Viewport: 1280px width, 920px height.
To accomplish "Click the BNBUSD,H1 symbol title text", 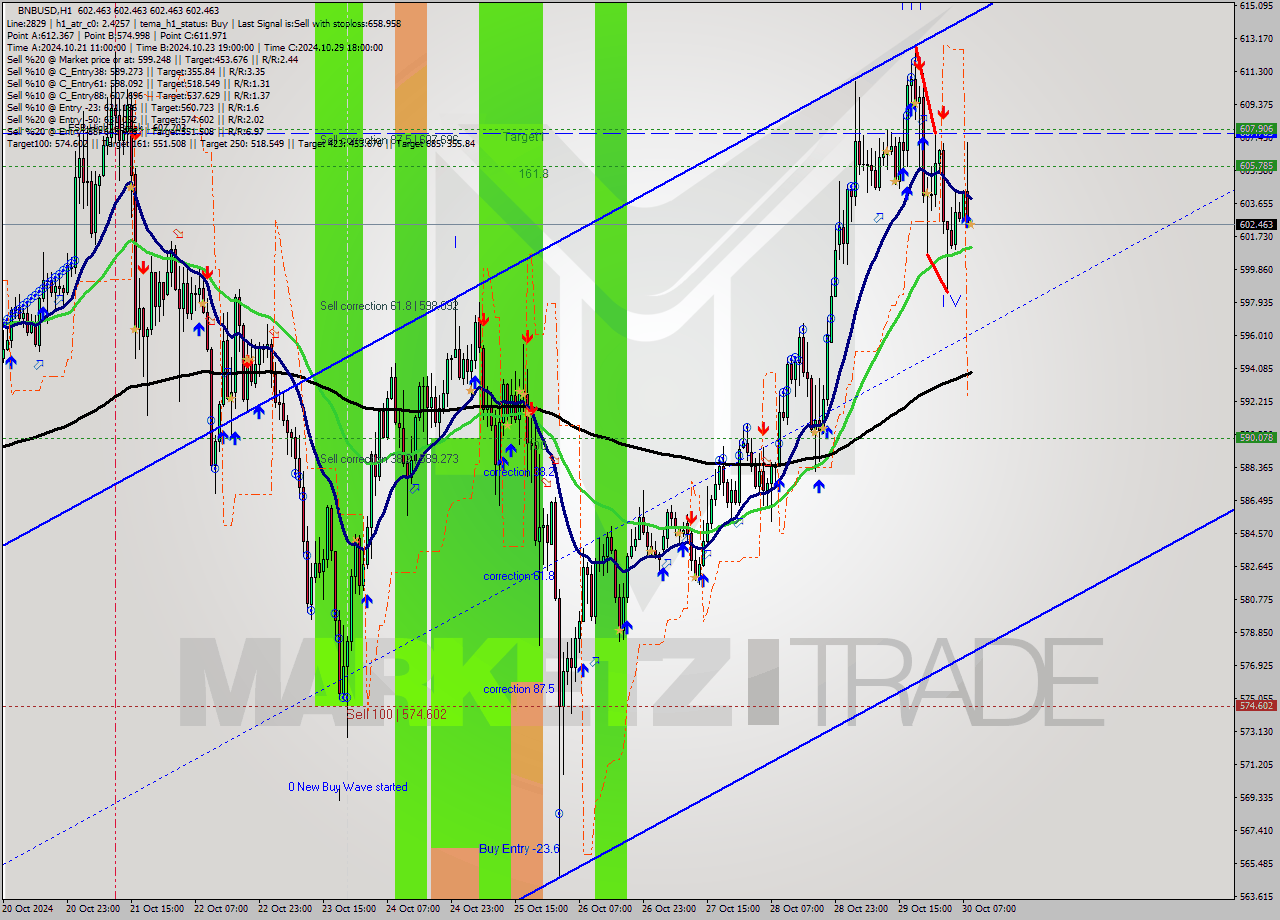I will coord(45,10).
